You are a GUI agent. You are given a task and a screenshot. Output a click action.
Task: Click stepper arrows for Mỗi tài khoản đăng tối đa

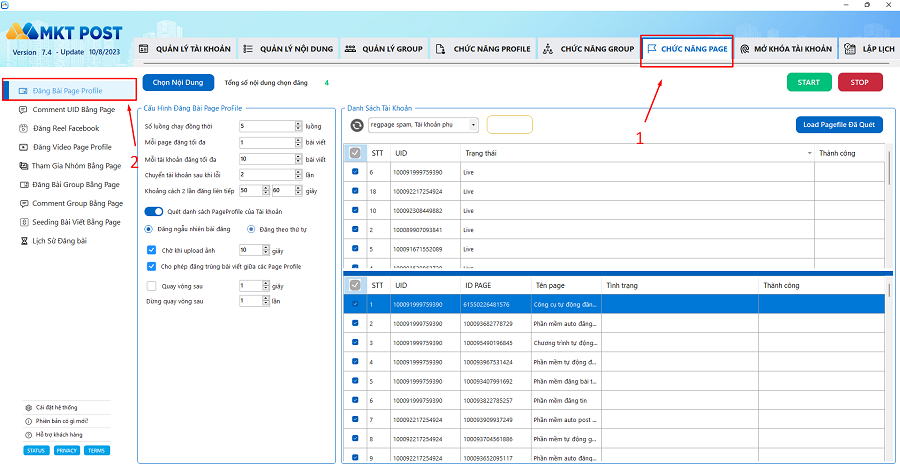pyautogui.click(x=298, y=159)
